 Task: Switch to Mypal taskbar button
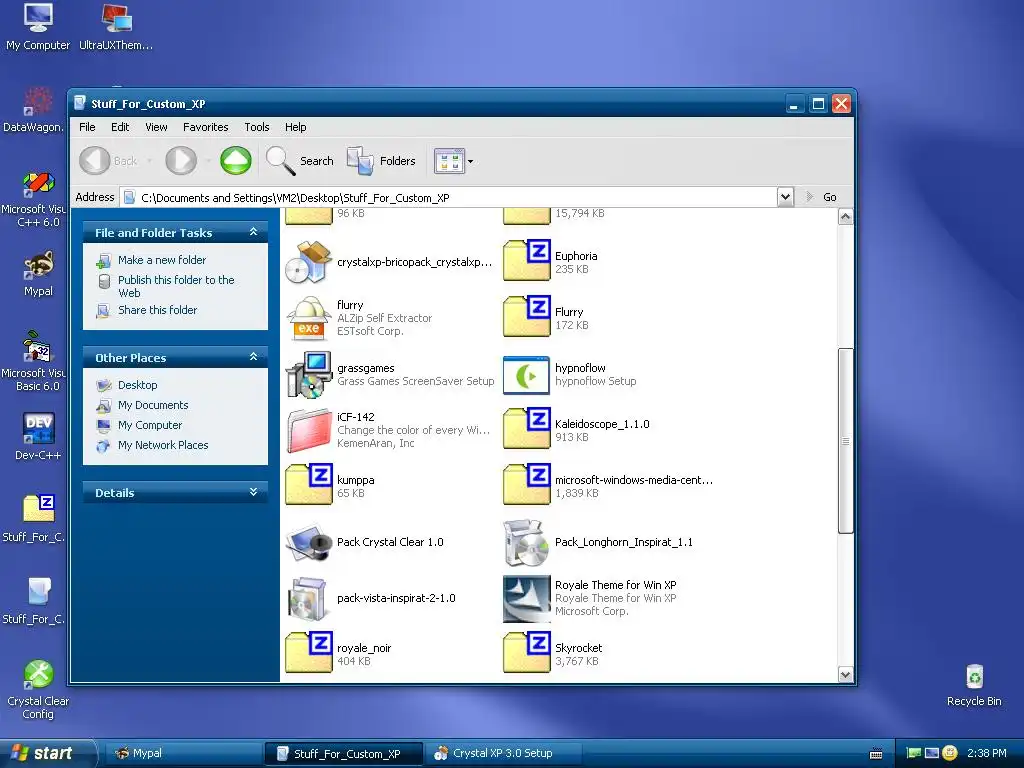tap(183, 753)
